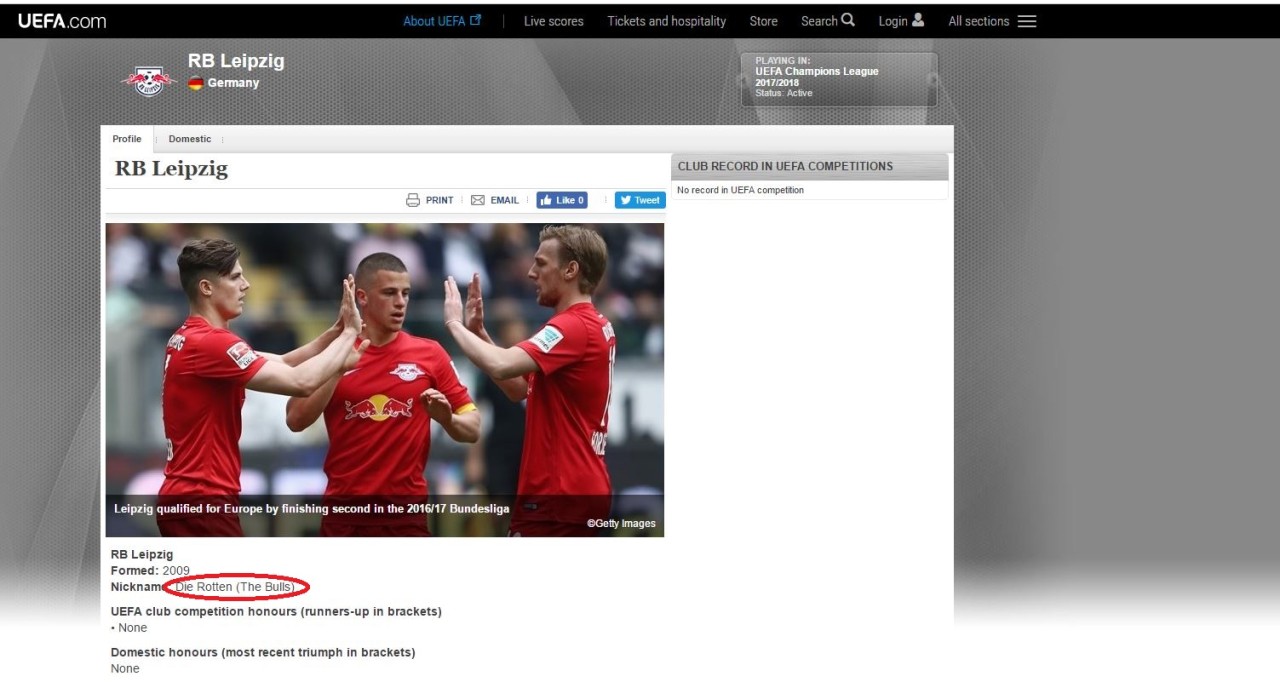Go to Live scores

pos(553,21)
